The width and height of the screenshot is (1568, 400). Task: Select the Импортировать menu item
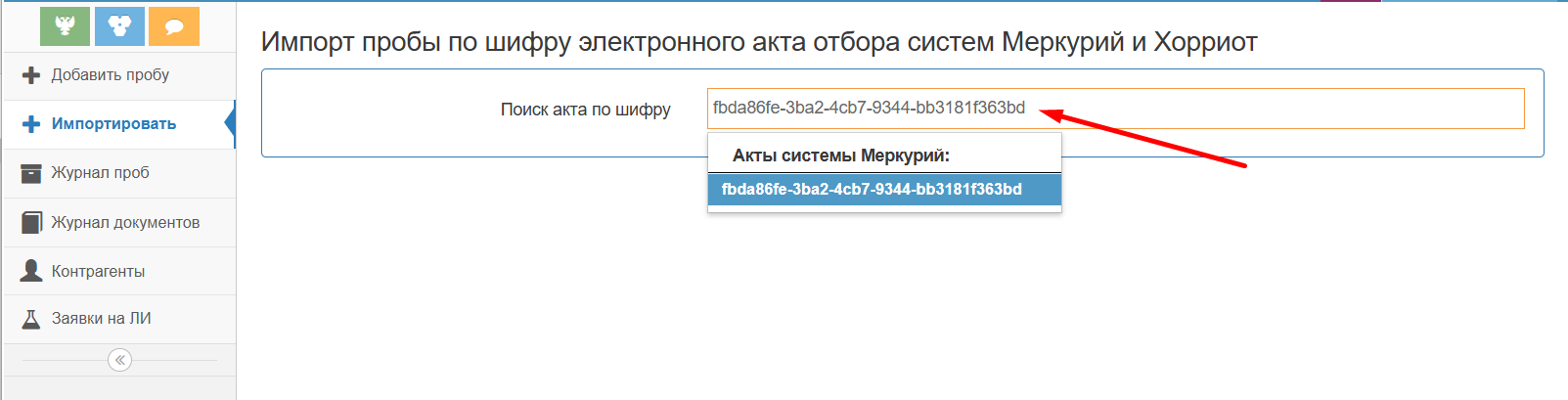(x=113, y=124)
